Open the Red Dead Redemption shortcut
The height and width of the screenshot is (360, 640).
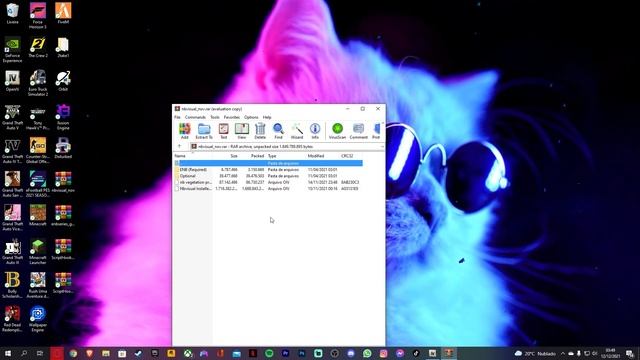[x=12, y=319]
